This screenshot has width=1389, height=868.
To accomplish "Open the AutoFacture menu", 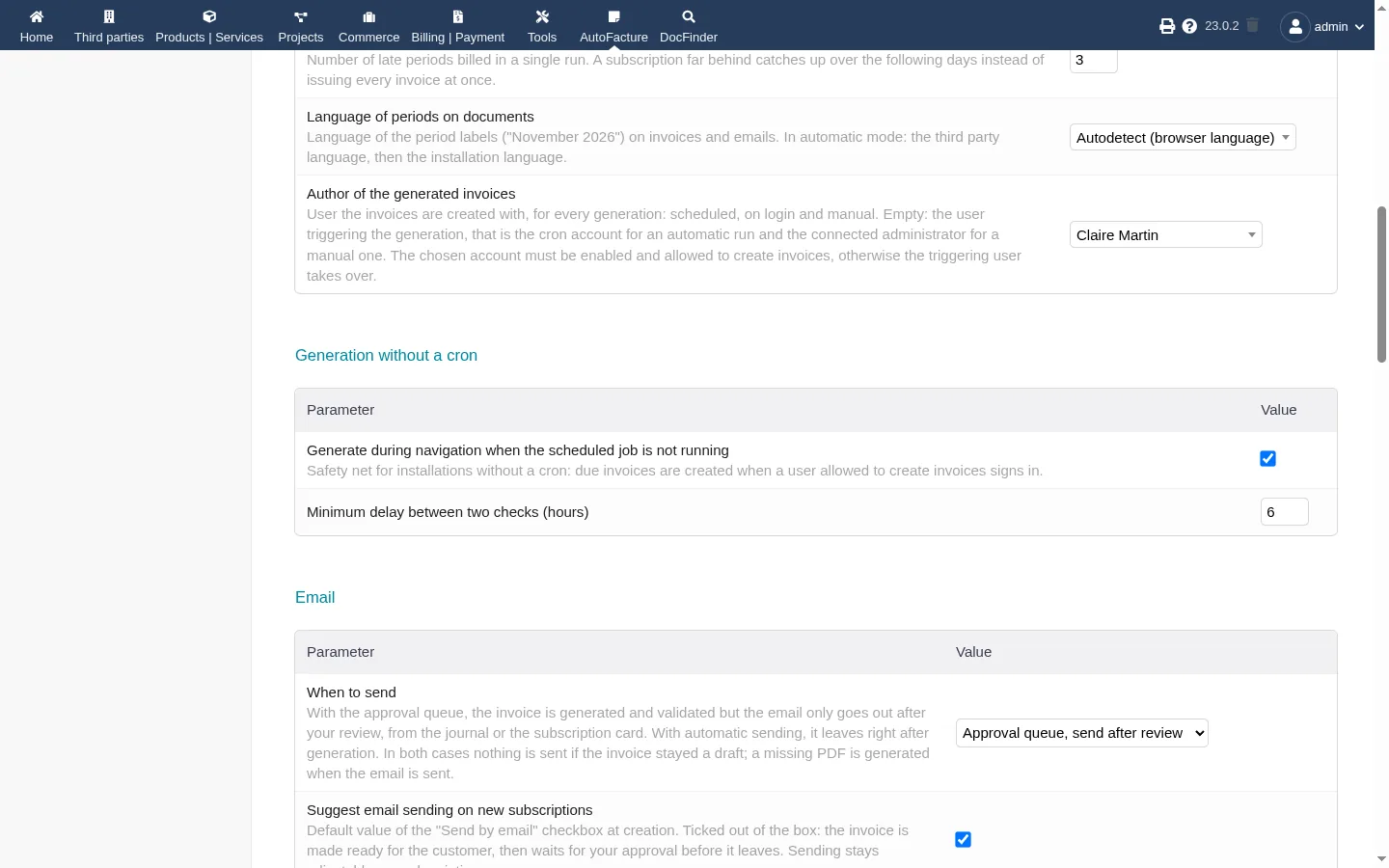I will tap(613, 26).
